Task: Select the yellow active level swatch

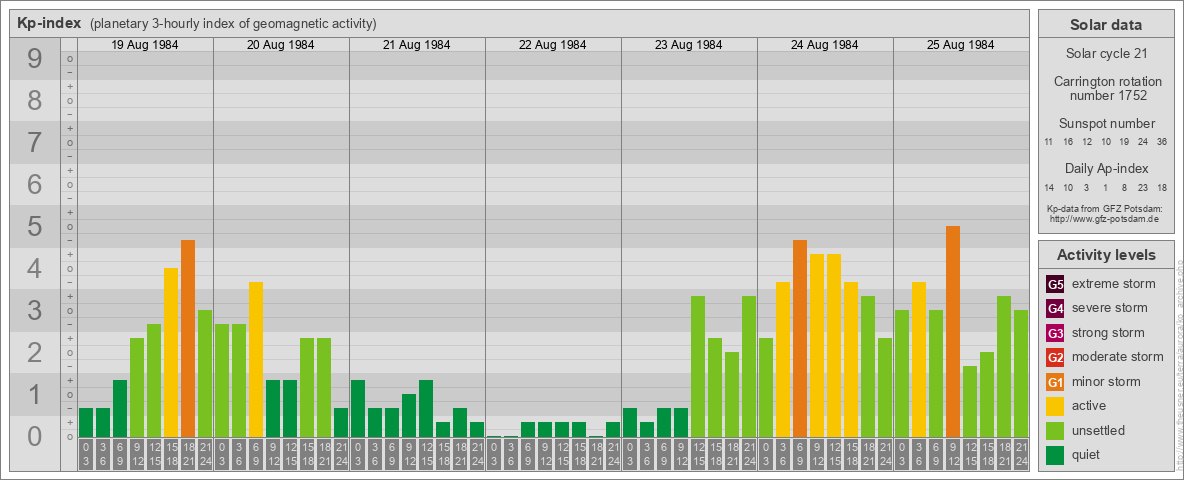Action: (1055, 406)
